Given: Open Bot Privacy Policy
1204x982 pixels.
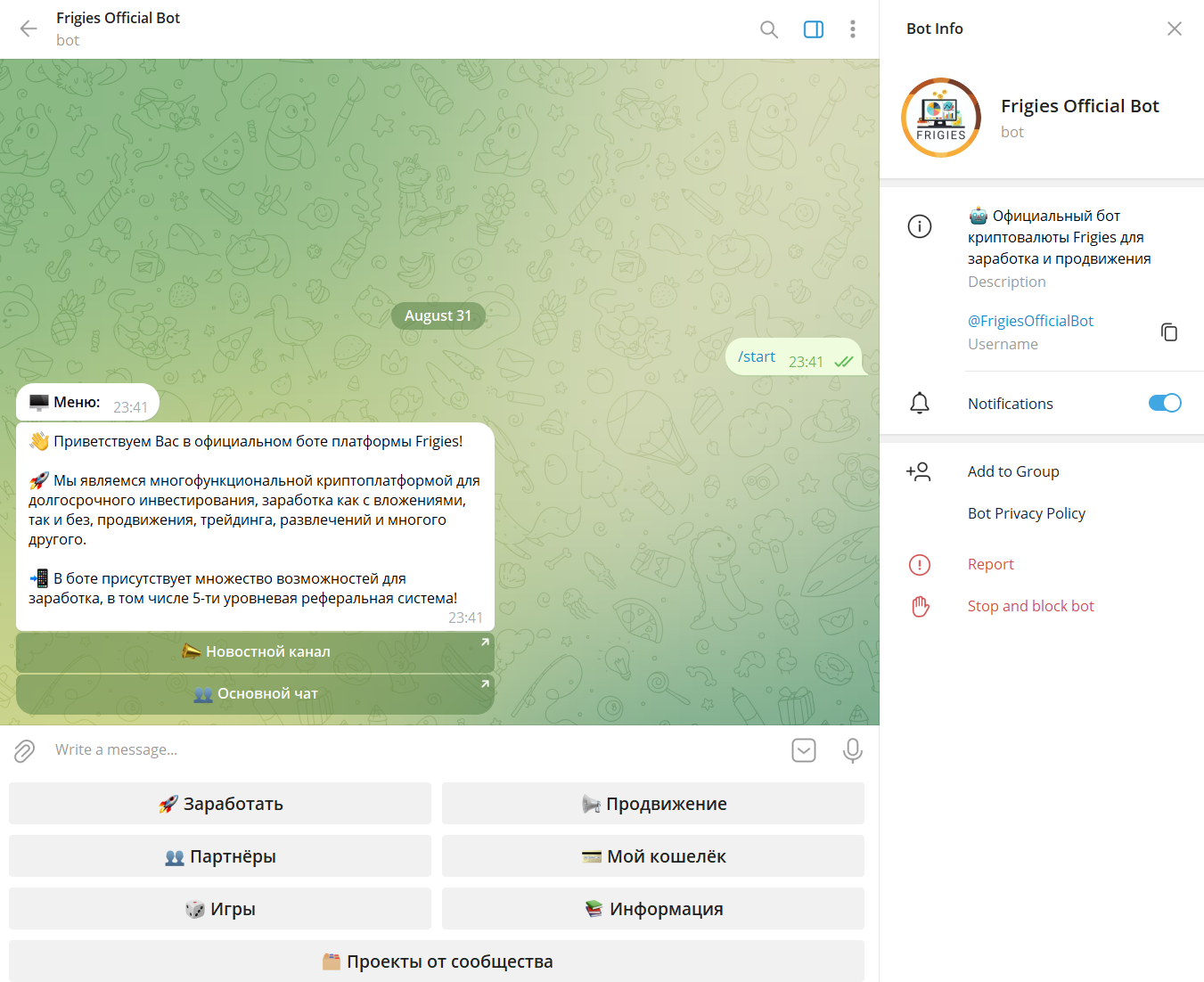Looking at the screenshot, I should pos(1027,513).
